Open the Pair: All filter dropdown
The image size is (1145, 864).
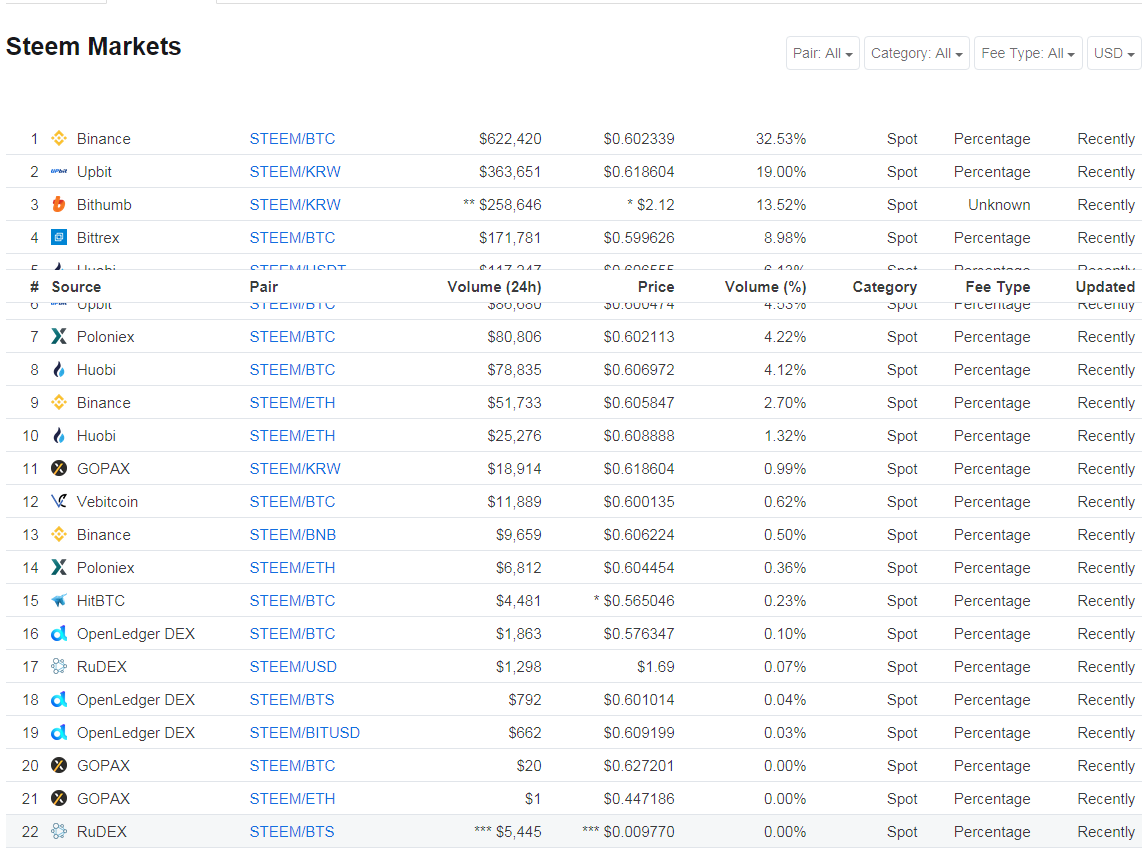coord(822,53)
